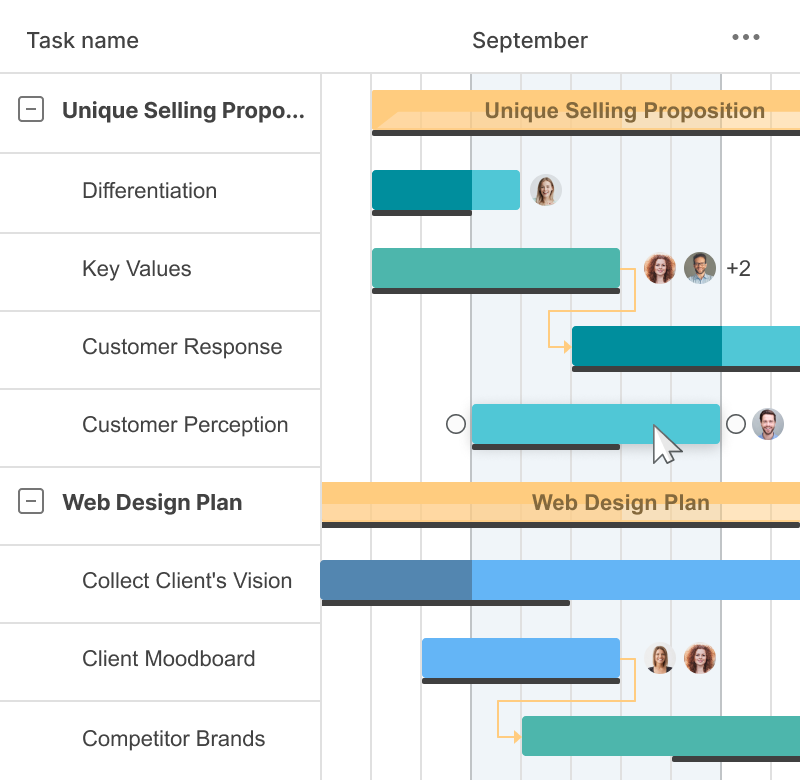Click the September month header
Viewport: 800px width, 780px height.
coord(530,40)
